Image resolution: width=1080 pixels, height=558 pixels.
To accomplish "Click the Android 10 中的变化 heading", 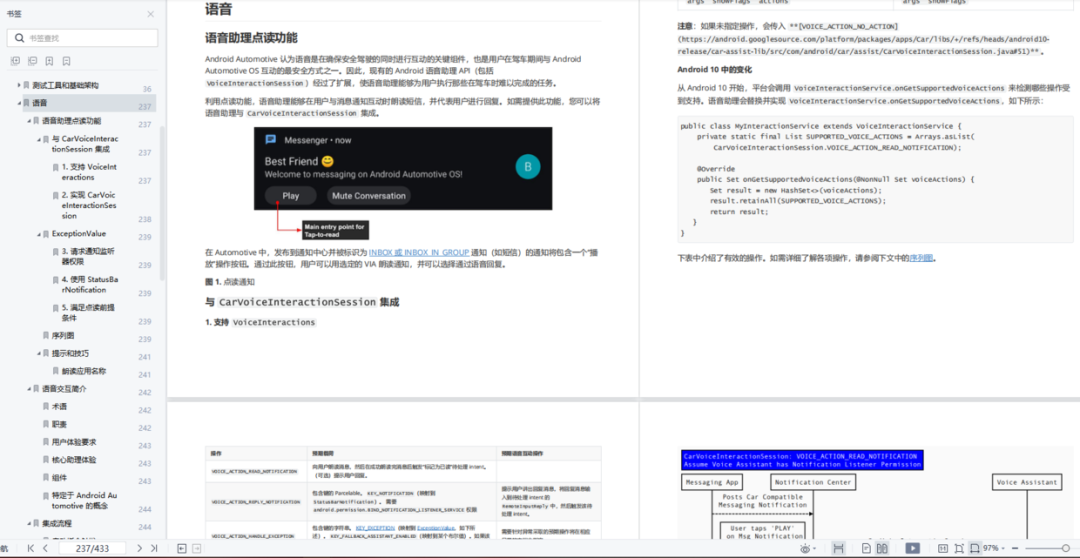I will [714, 70].
